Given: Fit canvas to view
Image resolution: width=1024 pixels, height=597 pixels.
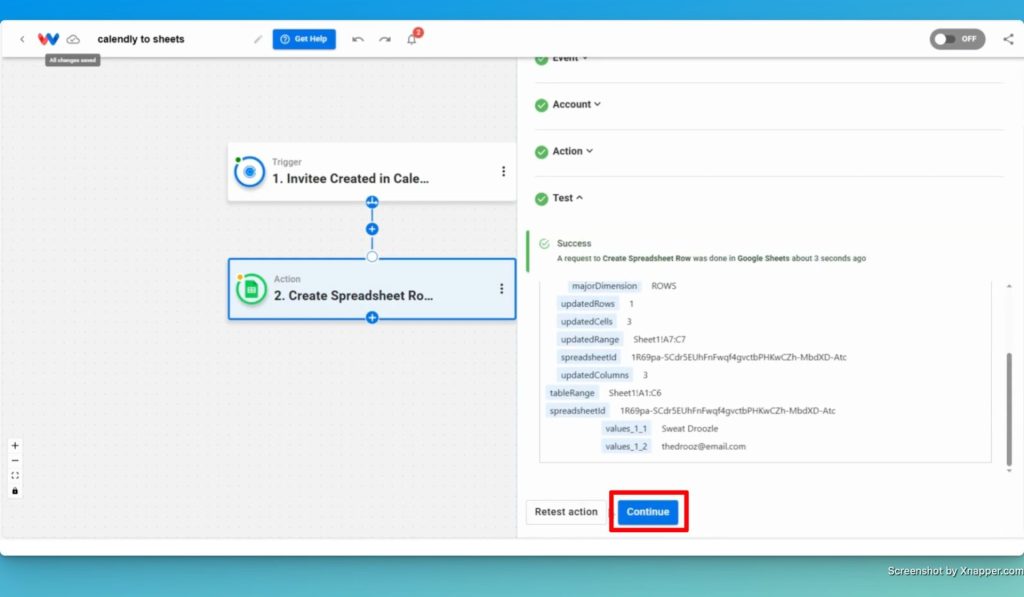Looking at the screenshot, I should pos(15,476).
